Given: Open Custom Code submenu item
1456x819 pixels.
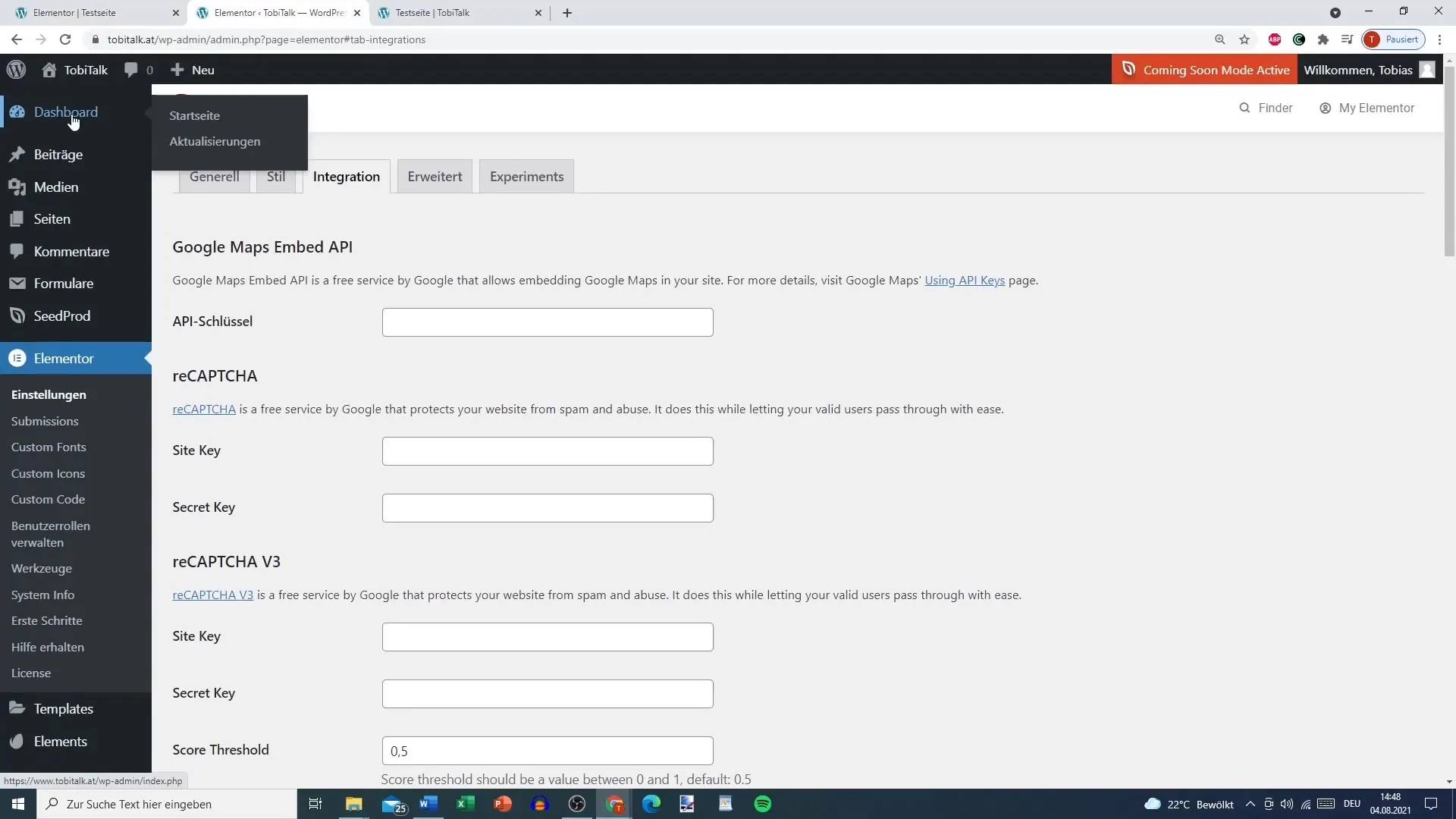Looking at the screenshot, I should coord(48,500).
